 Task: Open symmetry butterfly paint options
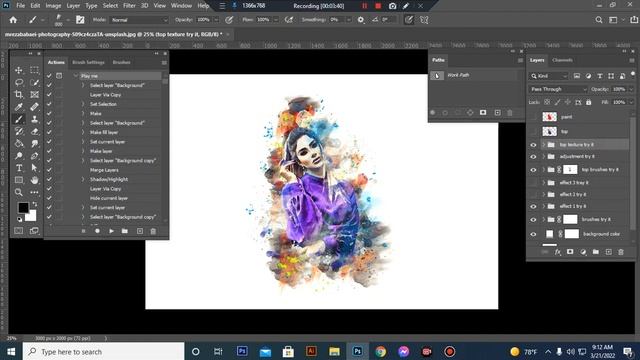pos(424,20)
